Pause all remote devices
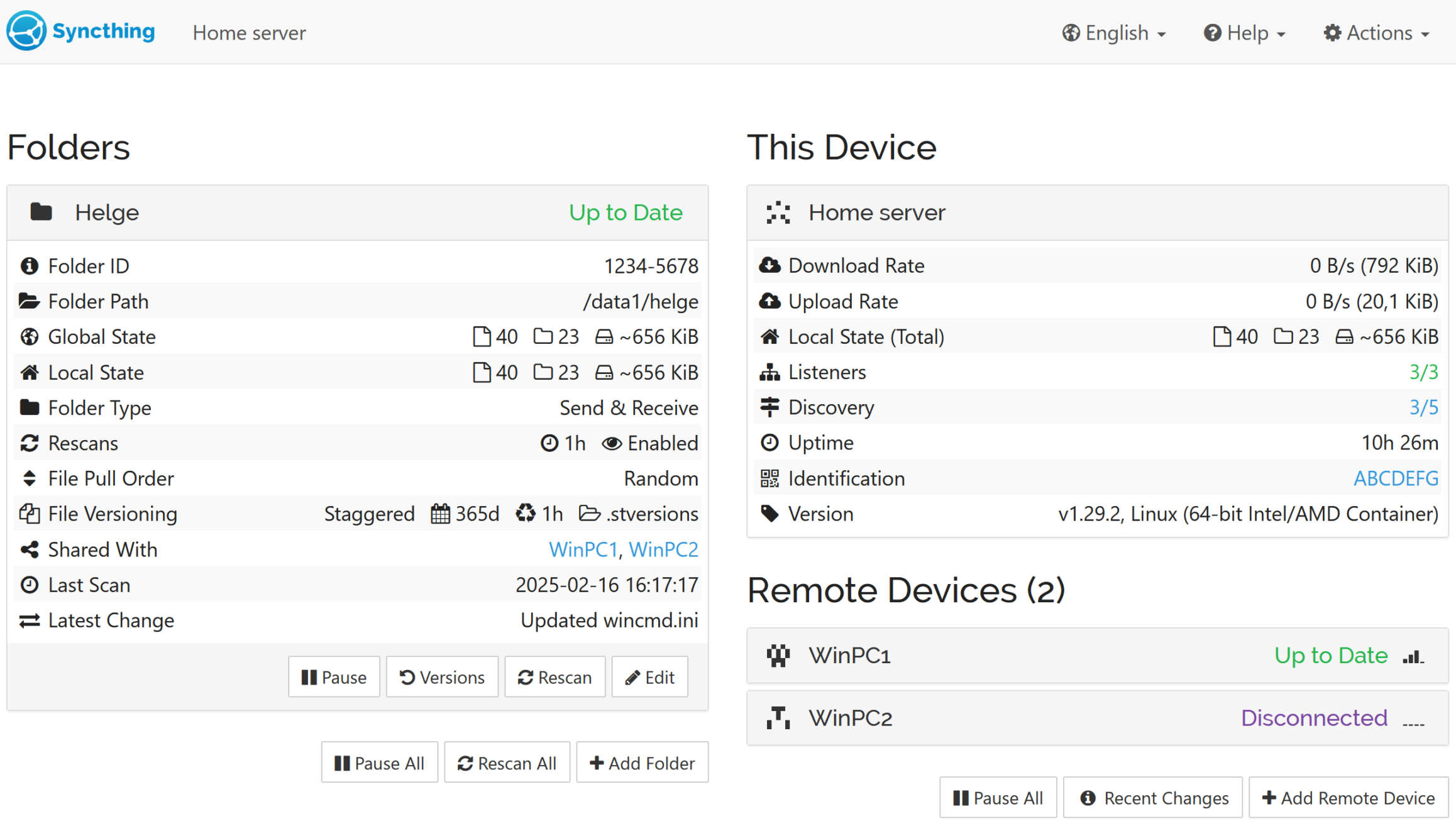The height and width of the screenshot is (826, 1456). click(x=998, y=798)
